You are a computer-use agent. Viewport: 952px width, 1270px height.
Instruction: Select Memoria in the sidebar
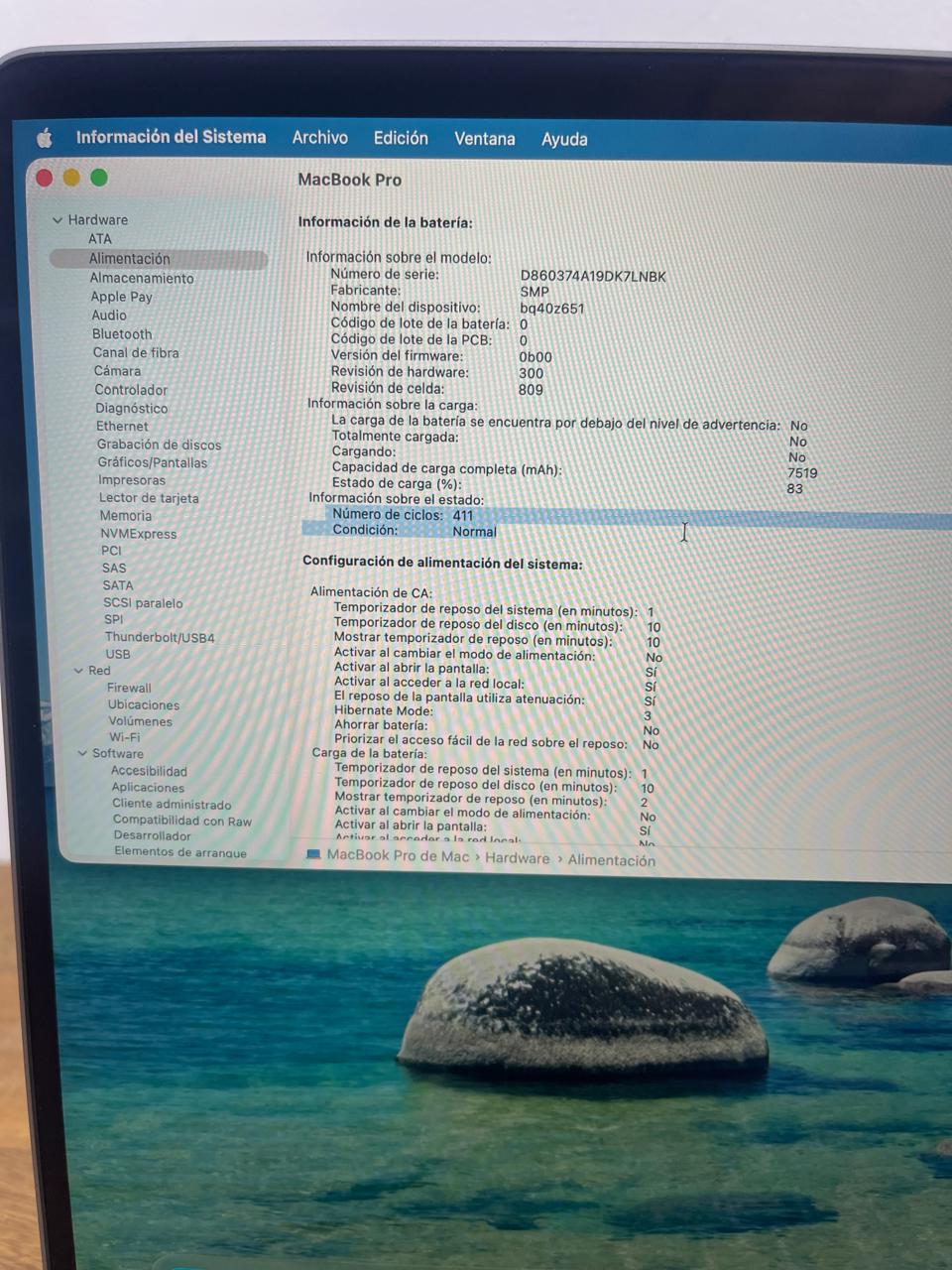[126, 516]
